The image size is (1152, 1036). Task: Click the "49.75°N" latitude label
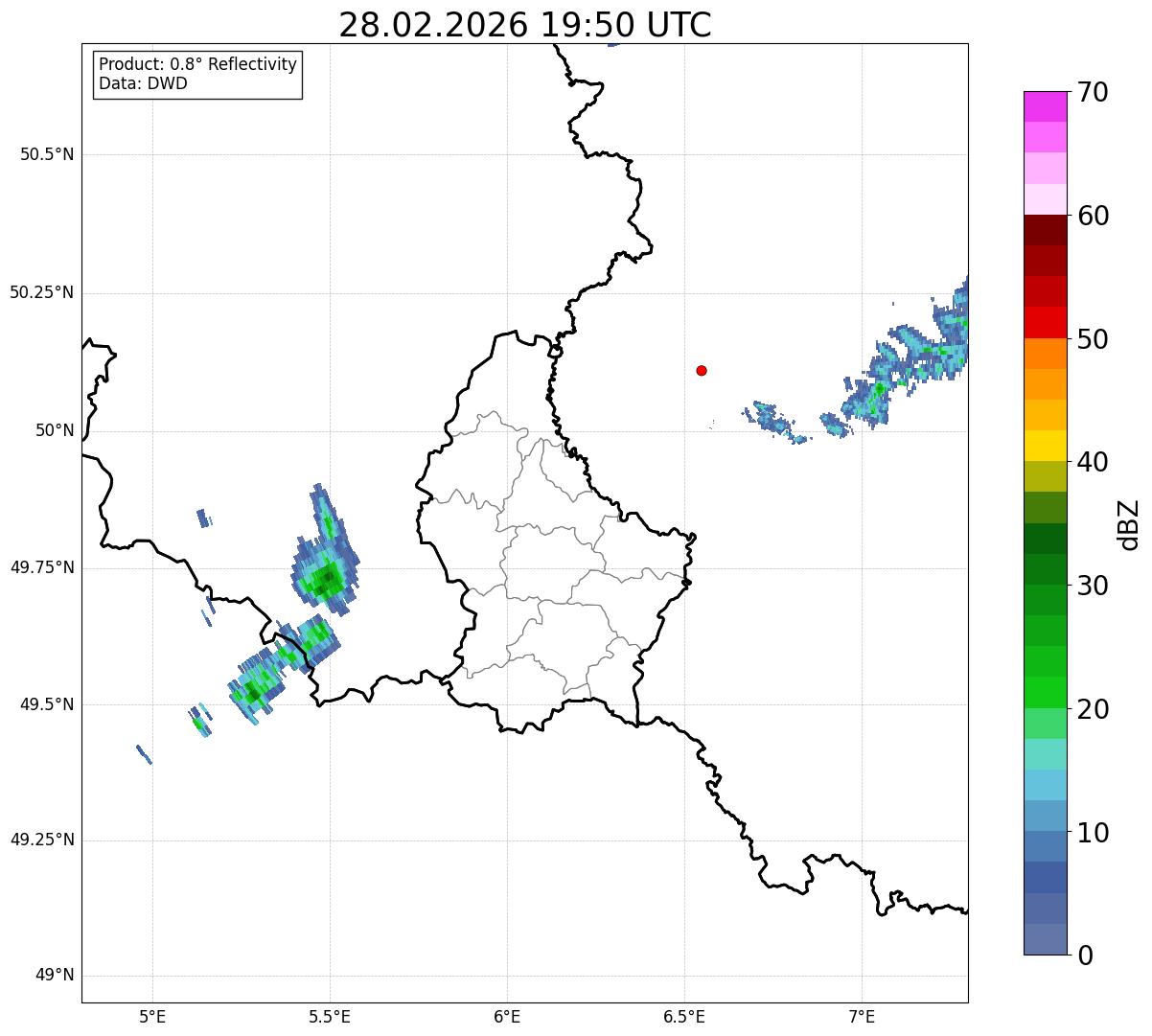(41, 567)
